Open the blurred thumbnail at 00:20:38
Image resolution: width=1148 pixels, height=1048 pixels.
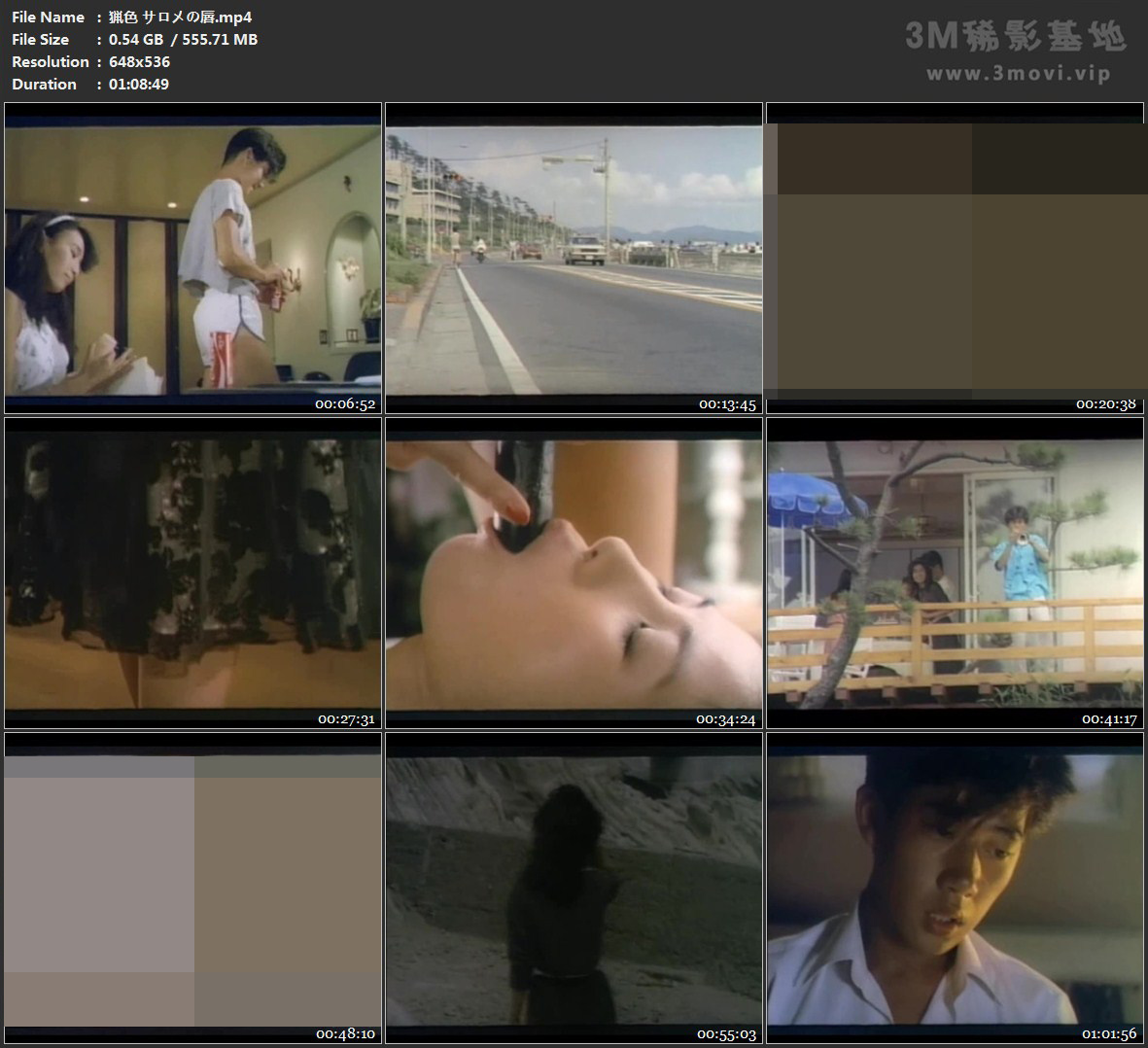coord(955,258)
